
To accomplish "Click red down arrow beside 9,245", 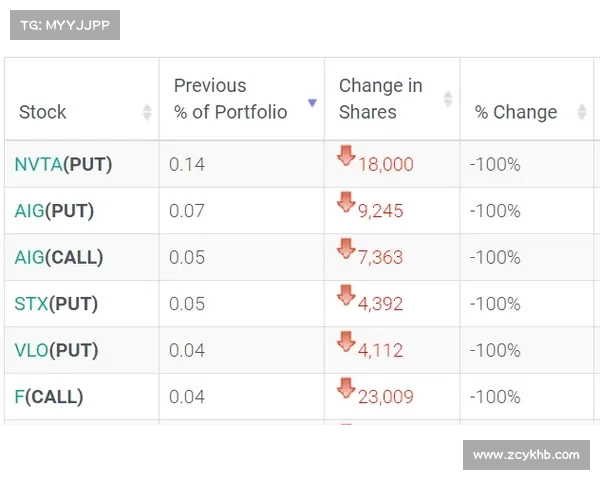I will 346,203.
